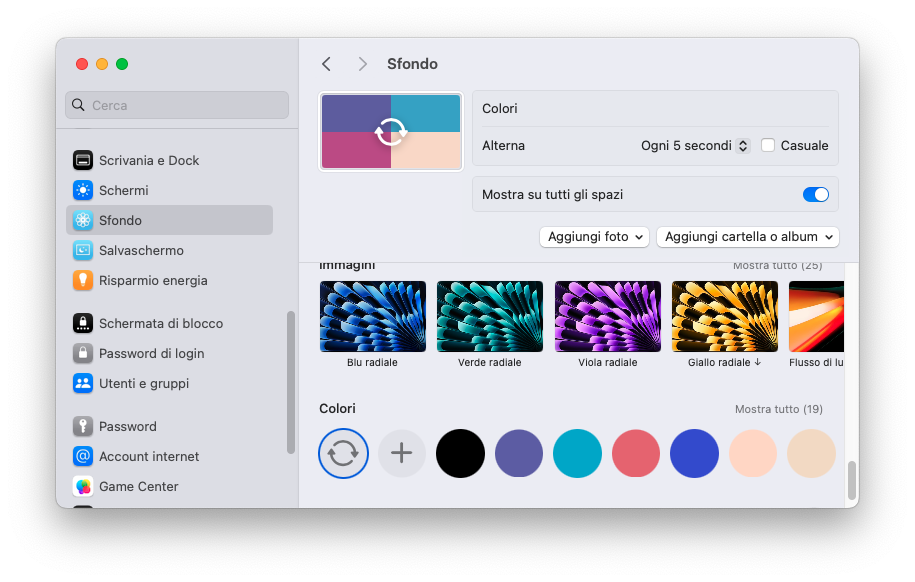915x582 pixels.
Task: Select the Account internet sidebar row
Action: 169,456
